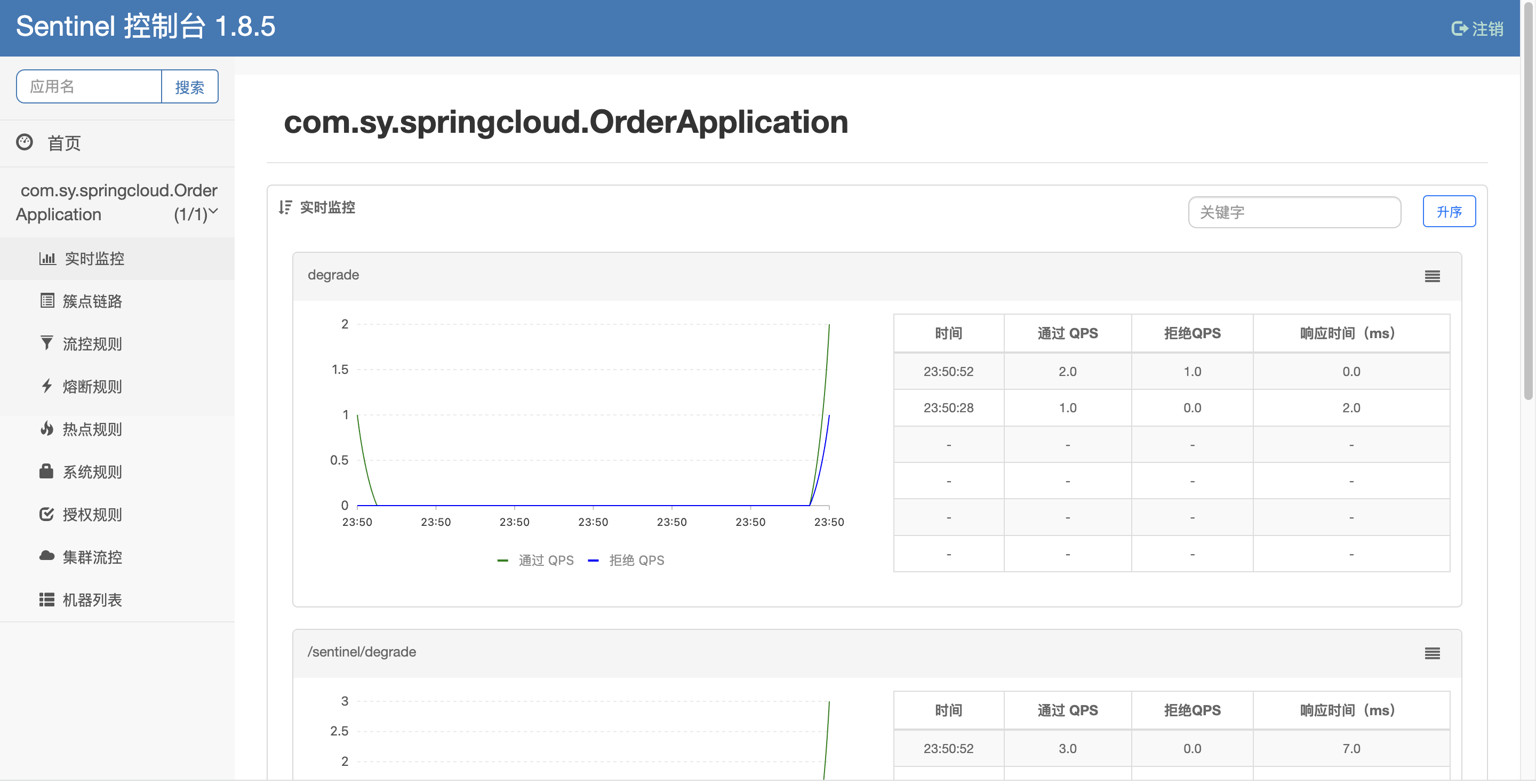Viewport: 1536px width, 784px height.
Task: Click 7.0 response time in /sentinel/degrade table
Action: [1351, 749]
